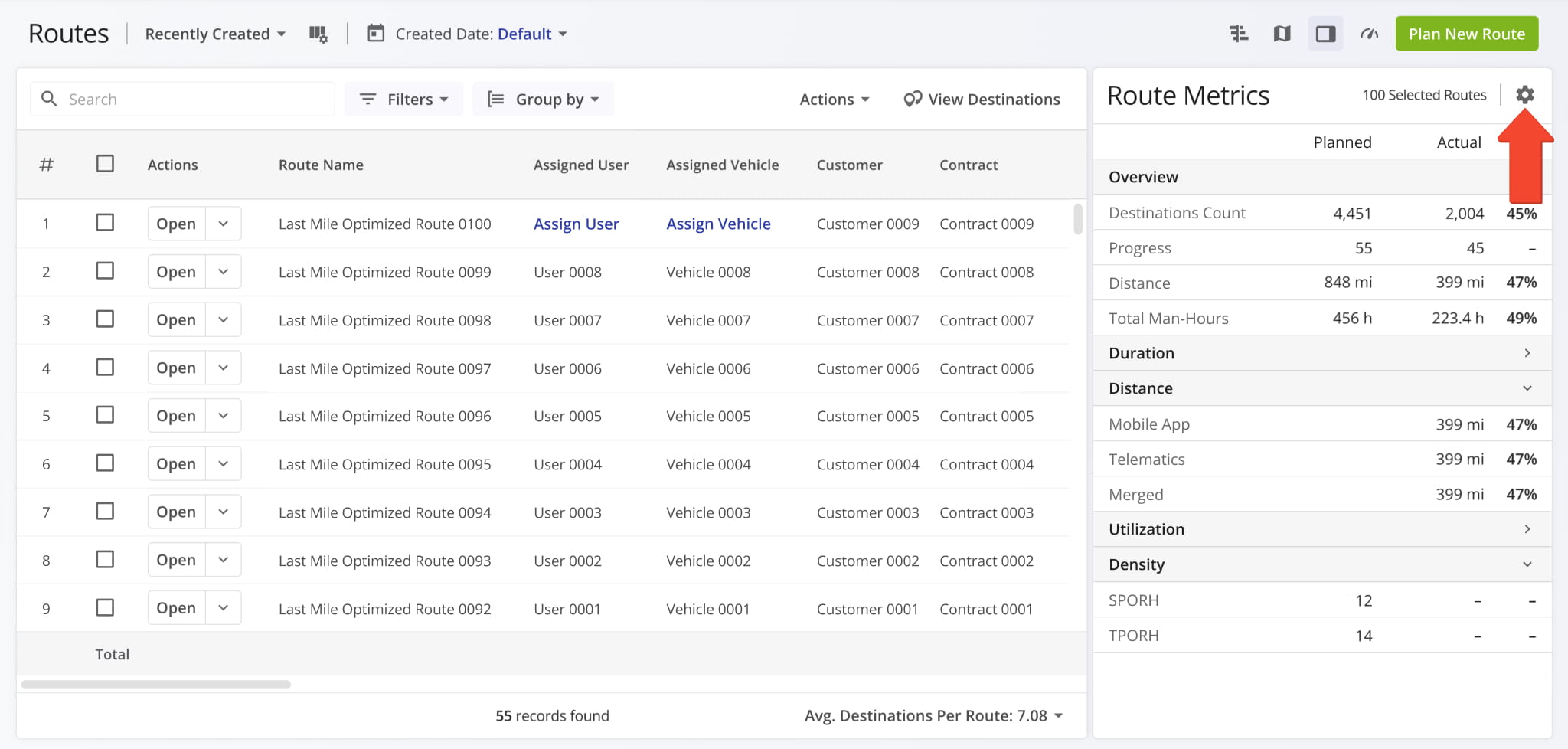
Task: Click the horizontal table scrollbar
Action: (x=156, y=685)
